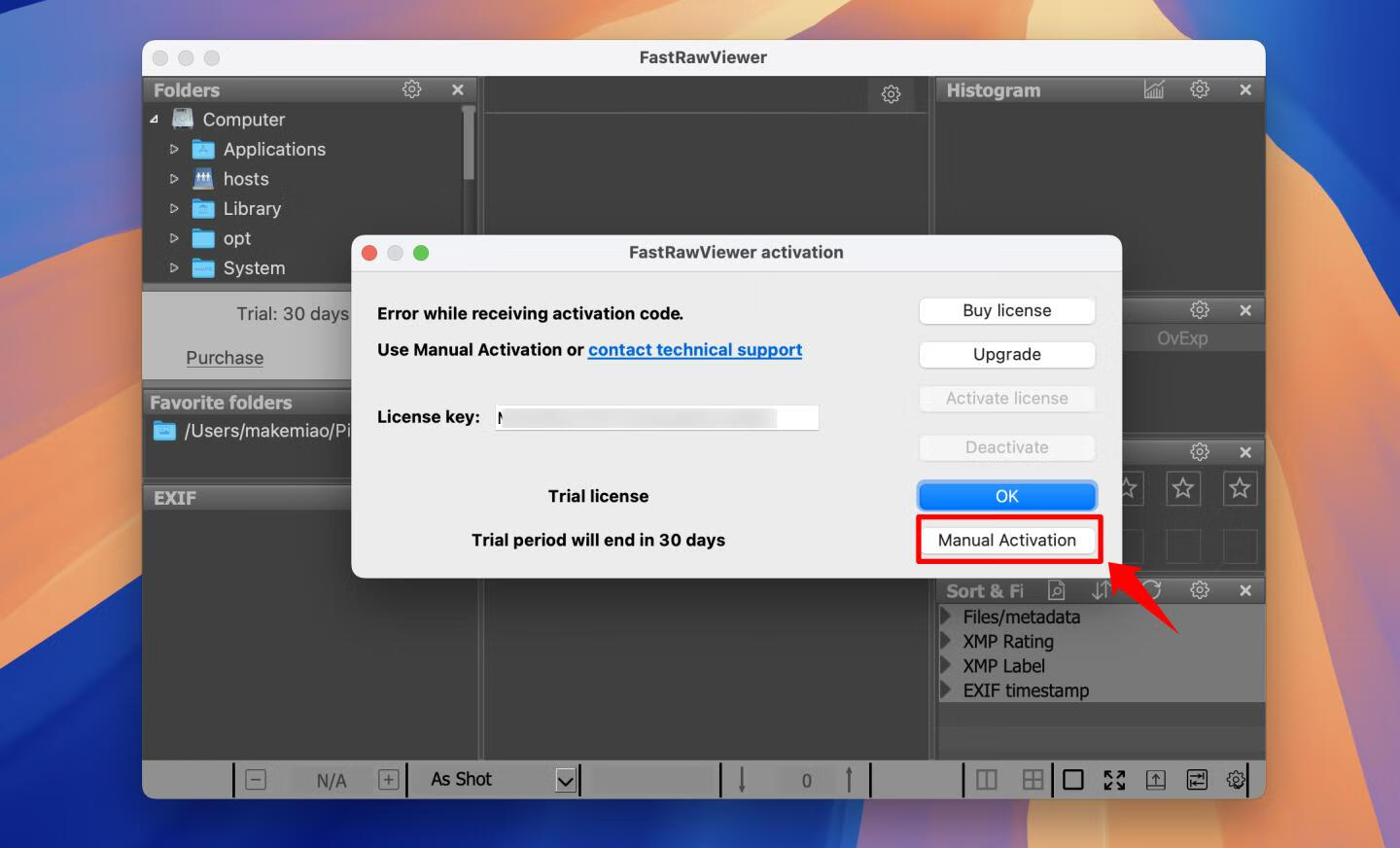Select the single image view icon
Screen dimensions: 1400x848
point(1073,780)
